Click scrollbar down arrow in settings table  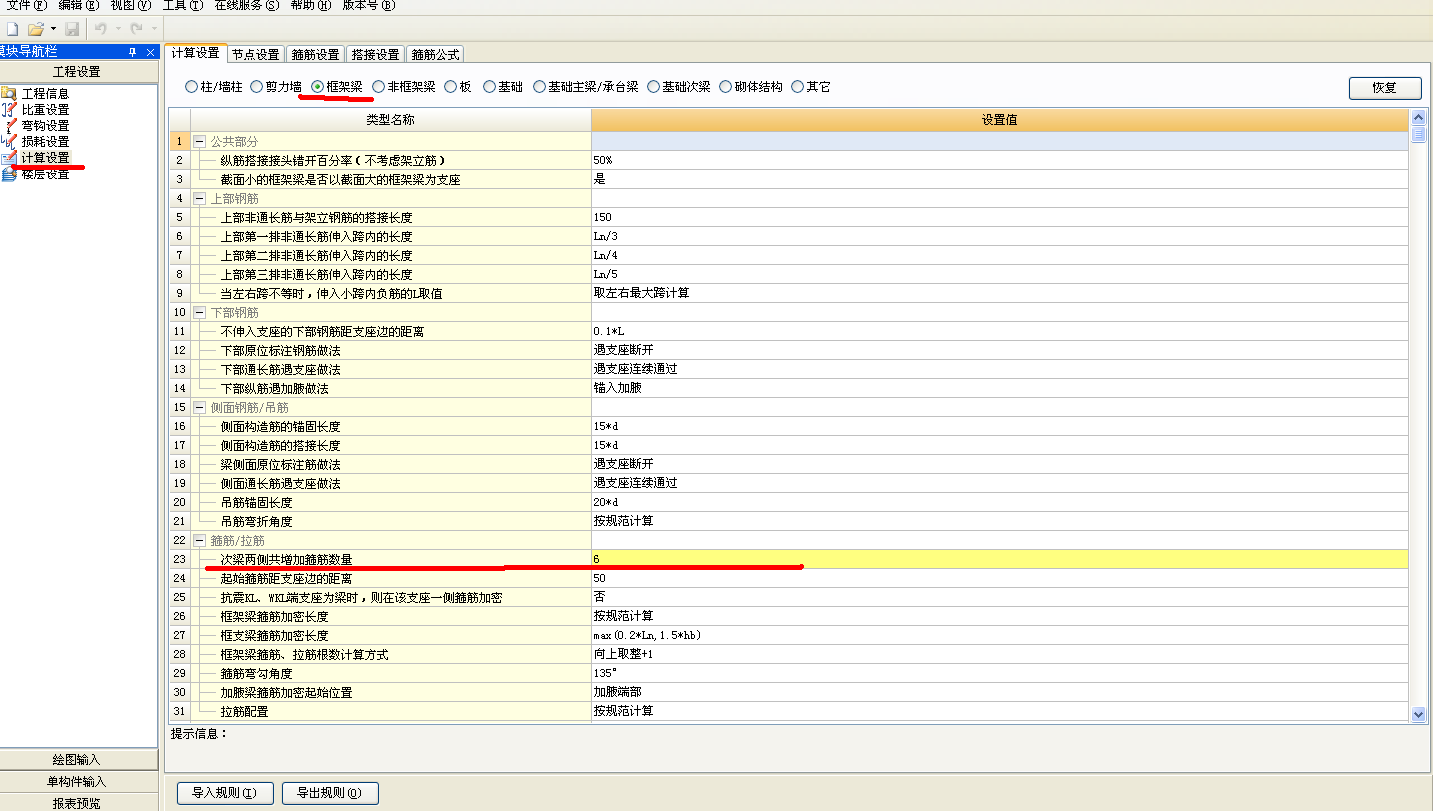click(x=1418, y=714)
